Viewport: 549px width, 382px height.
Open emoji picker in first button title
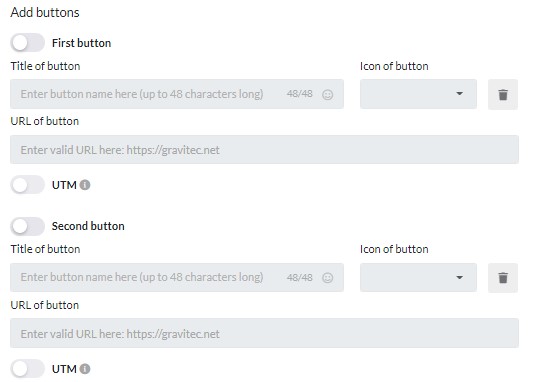(x=327, y=95)
